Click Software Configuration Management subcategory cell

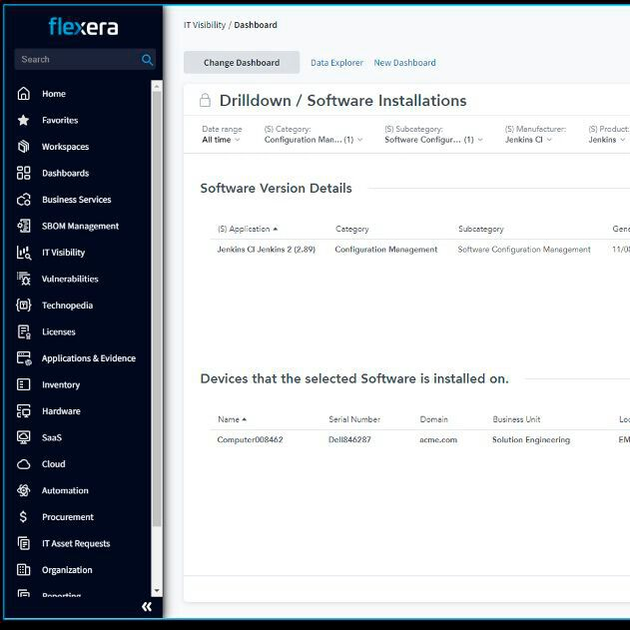524,250
